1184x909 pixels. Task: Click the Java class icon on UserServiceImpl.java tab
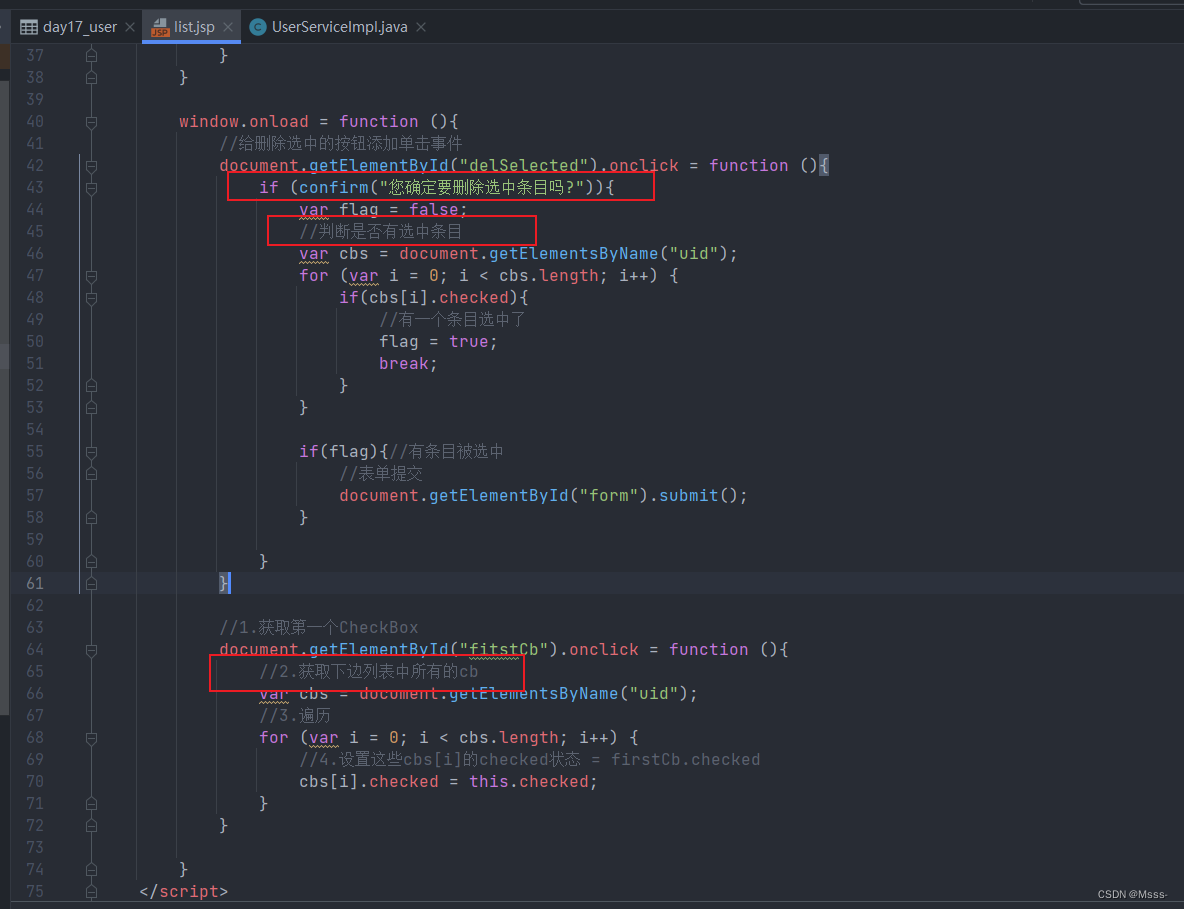click(258, 27)
